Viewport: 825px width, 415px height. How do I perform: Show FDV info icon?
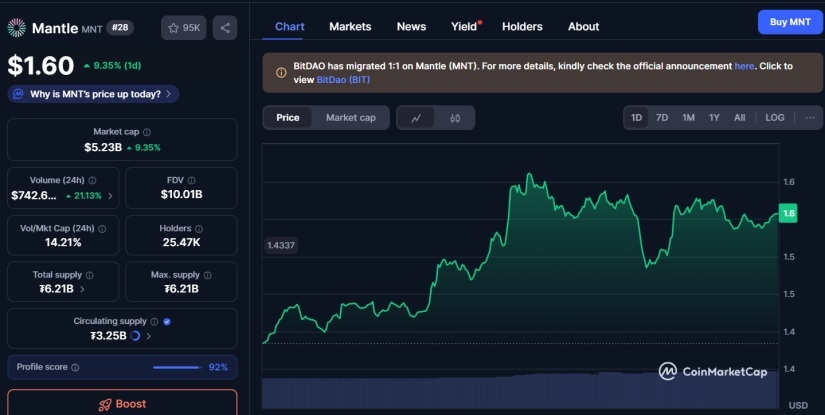pyautogui.click(x=192, y=180)
